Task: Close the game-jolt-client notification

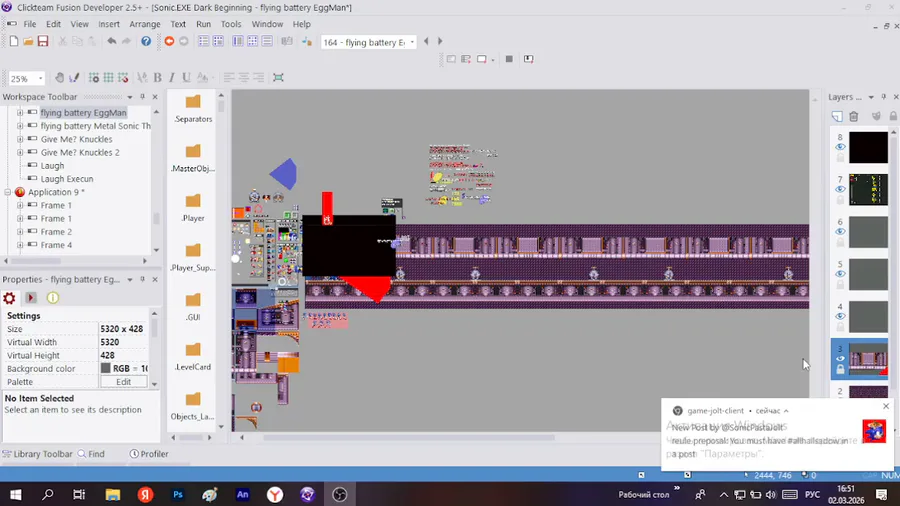Action: (x=886, y=406)
